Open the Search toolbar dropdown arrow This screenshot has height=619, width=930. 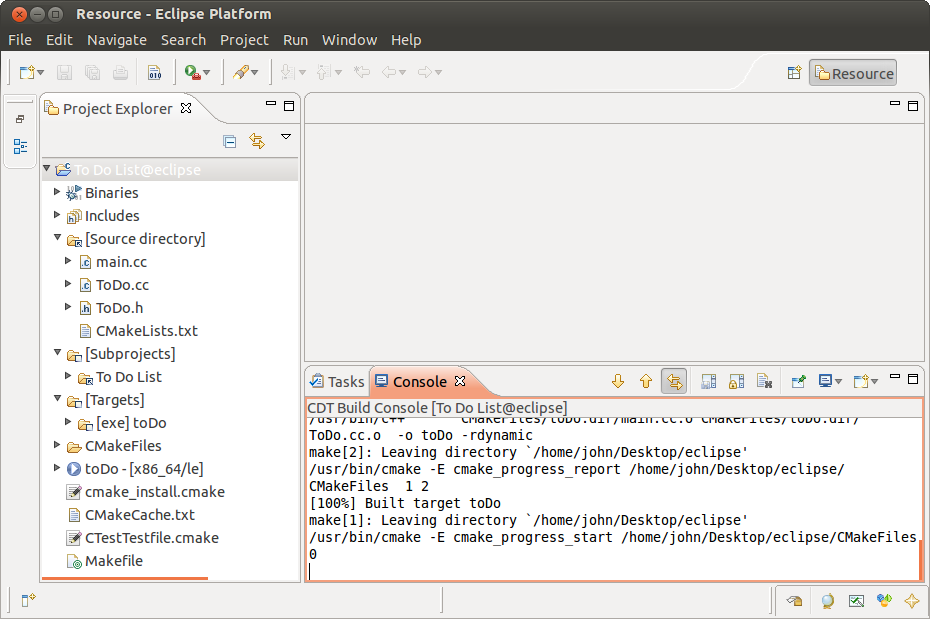[x=254, y=73]
